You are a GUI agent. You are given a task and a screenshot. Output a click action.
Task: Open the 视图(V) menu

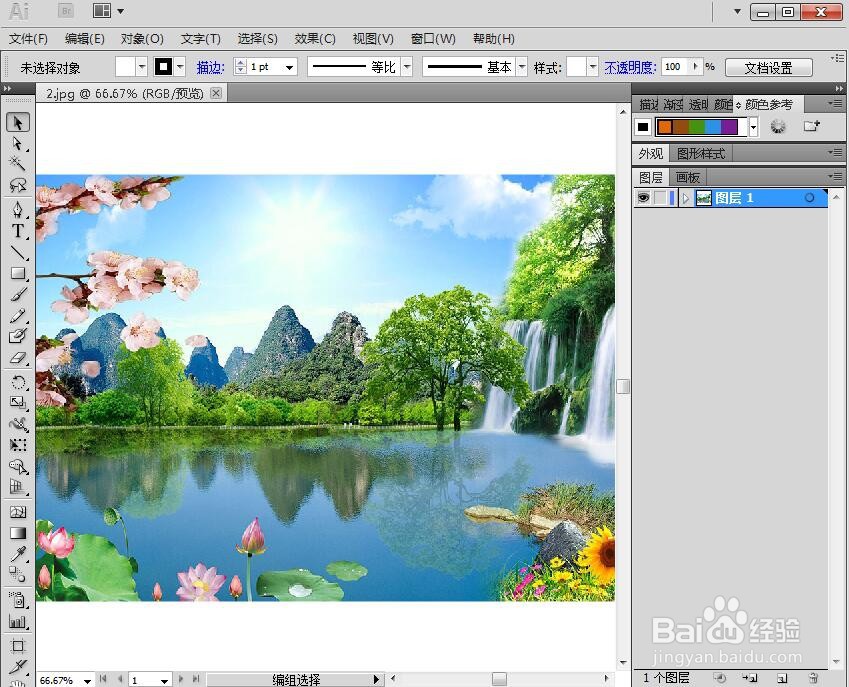[x=373, y=39]
